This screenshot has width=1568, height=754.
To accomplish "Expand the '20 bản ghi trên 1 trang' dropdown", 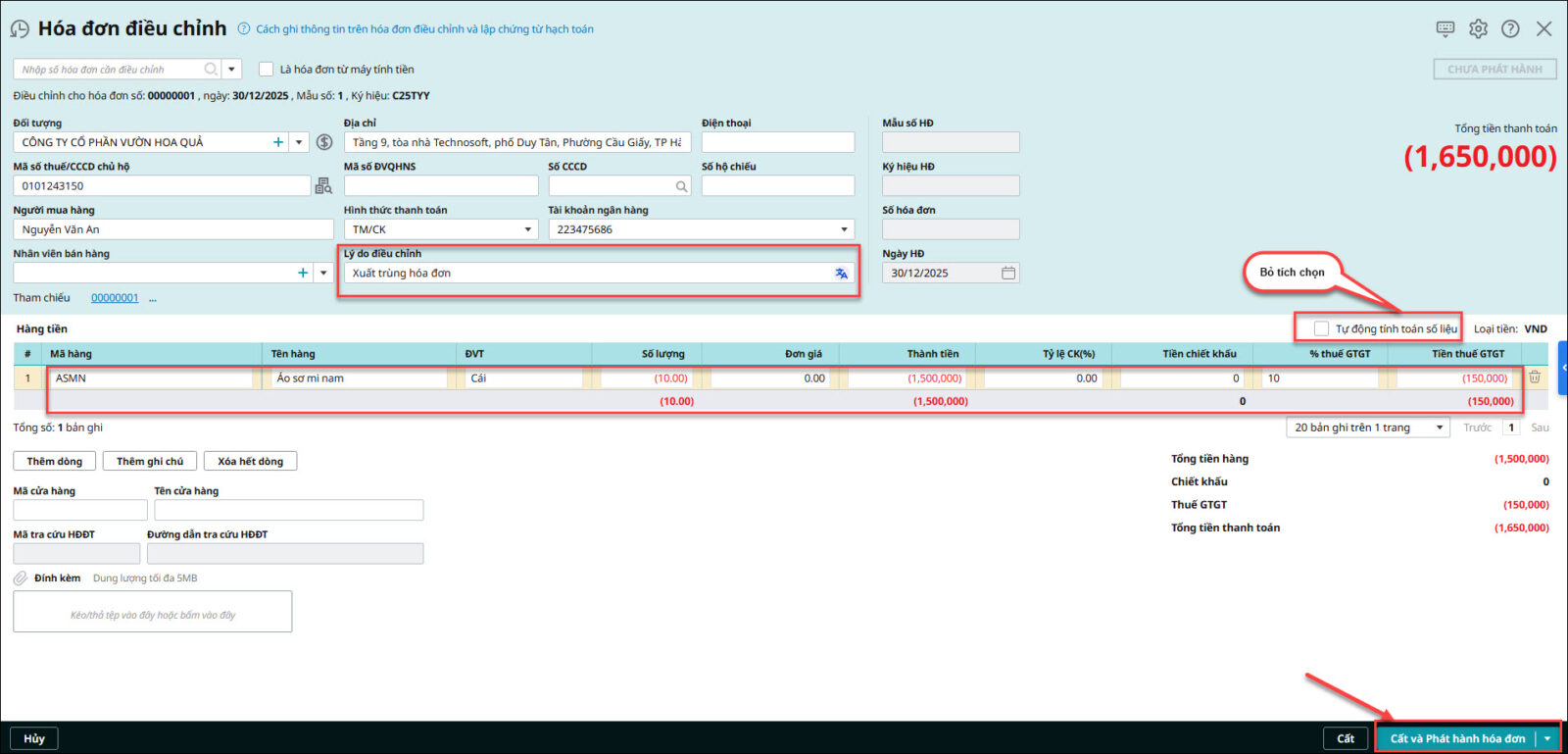I will click(1439, 427).
